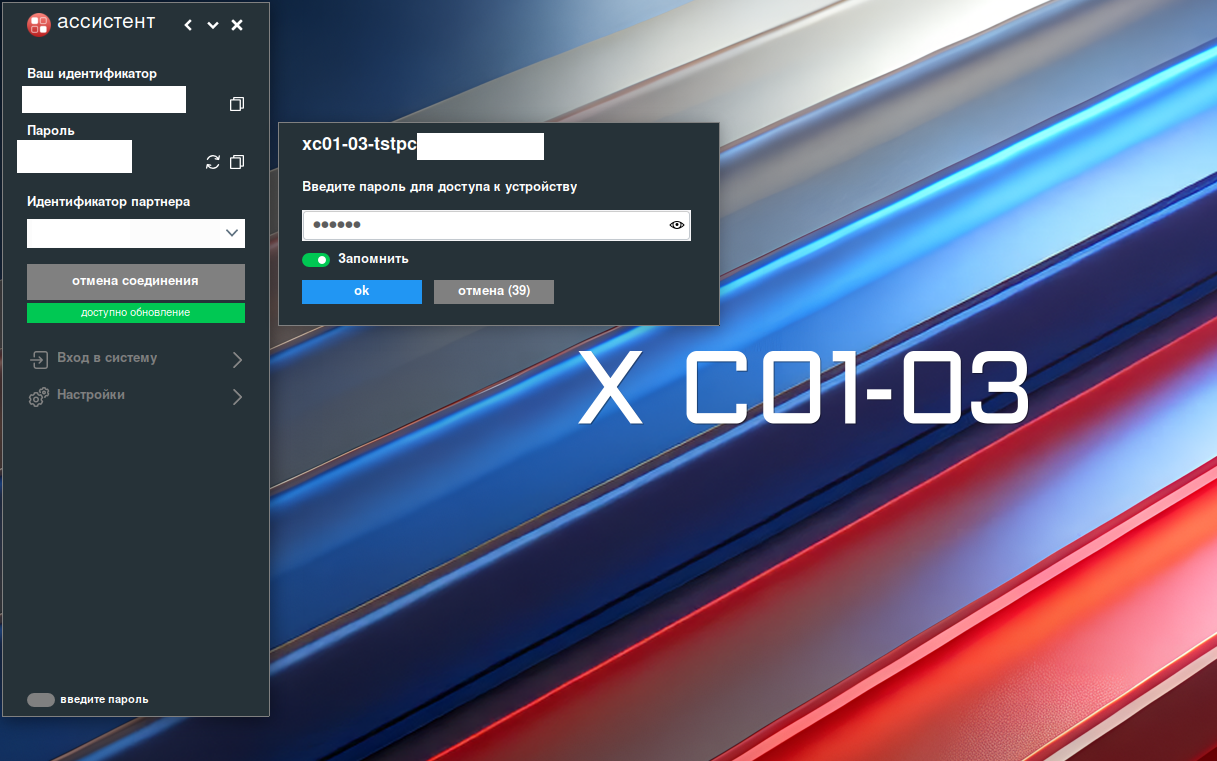Click the отмена (39) cancel button

(494, 291)
